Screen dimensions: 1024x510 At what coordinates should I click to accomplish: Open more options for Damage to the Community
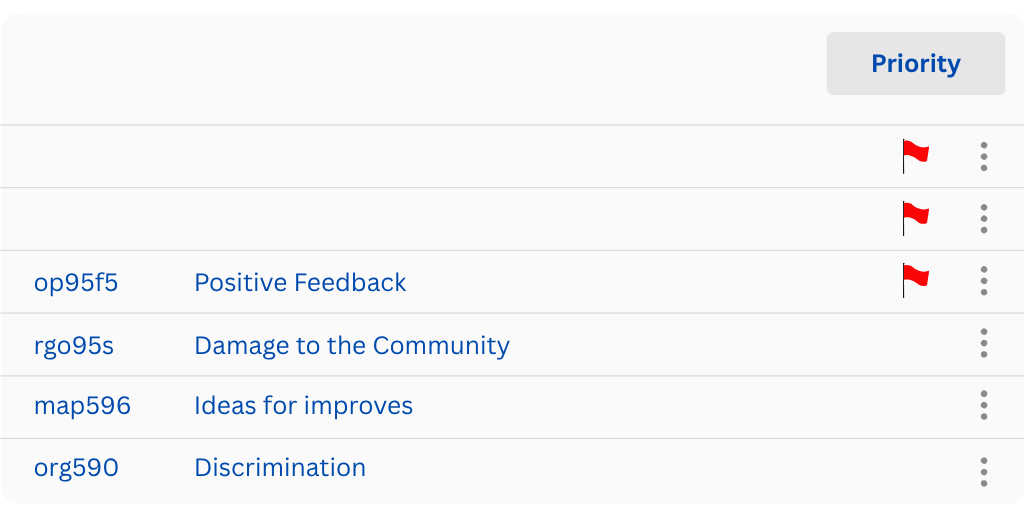click(x=984, y=343)
